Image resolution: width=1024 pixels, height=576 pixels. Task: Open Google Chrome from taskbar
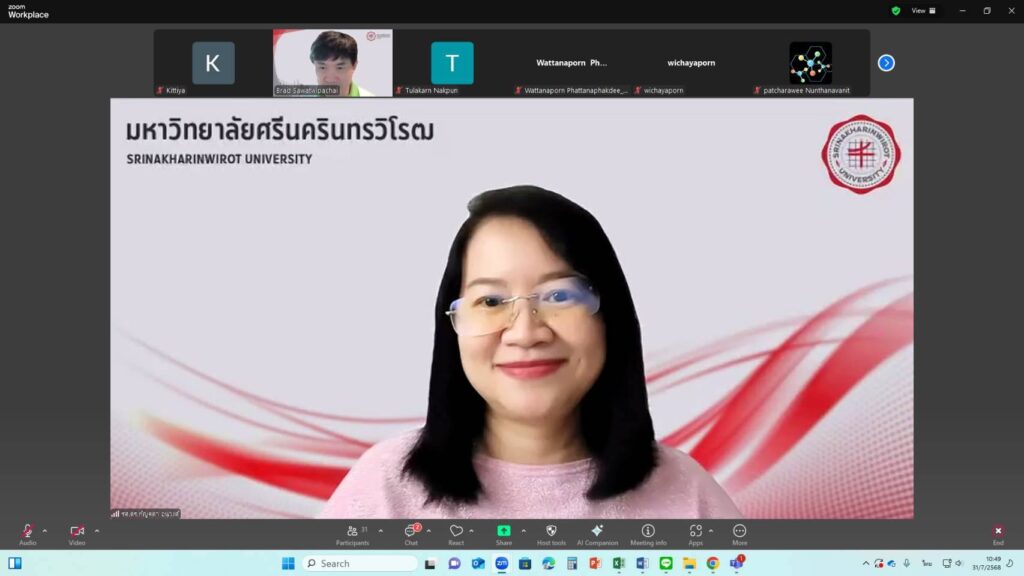712,564
